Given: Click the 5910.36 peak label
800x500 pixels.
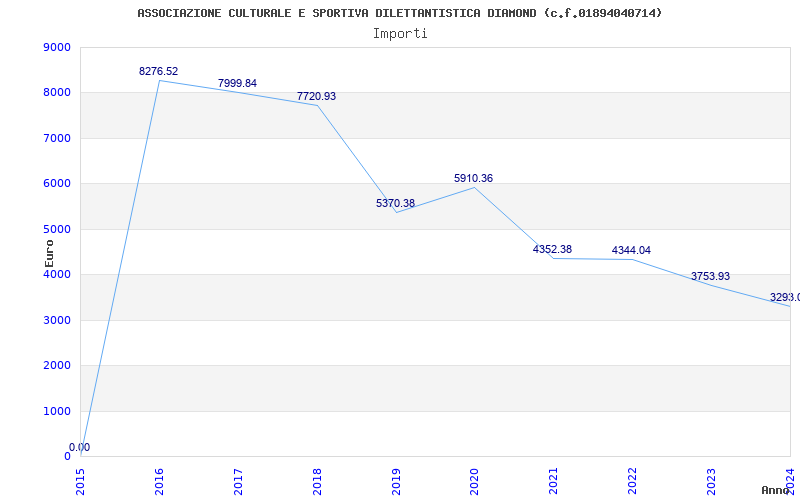Looking at the screenshot, I should 473,179.
